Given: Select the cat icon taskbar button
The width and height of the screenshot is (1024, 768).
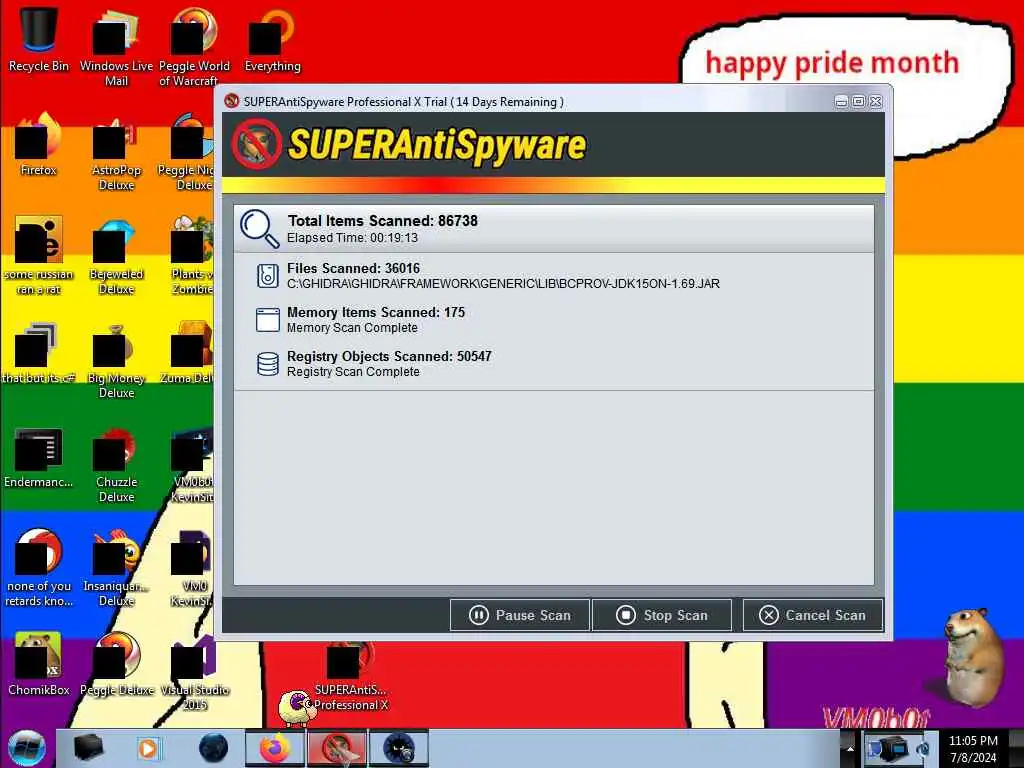Looking at the screenshot, I should pyautogui.click(x=399, y=748).
